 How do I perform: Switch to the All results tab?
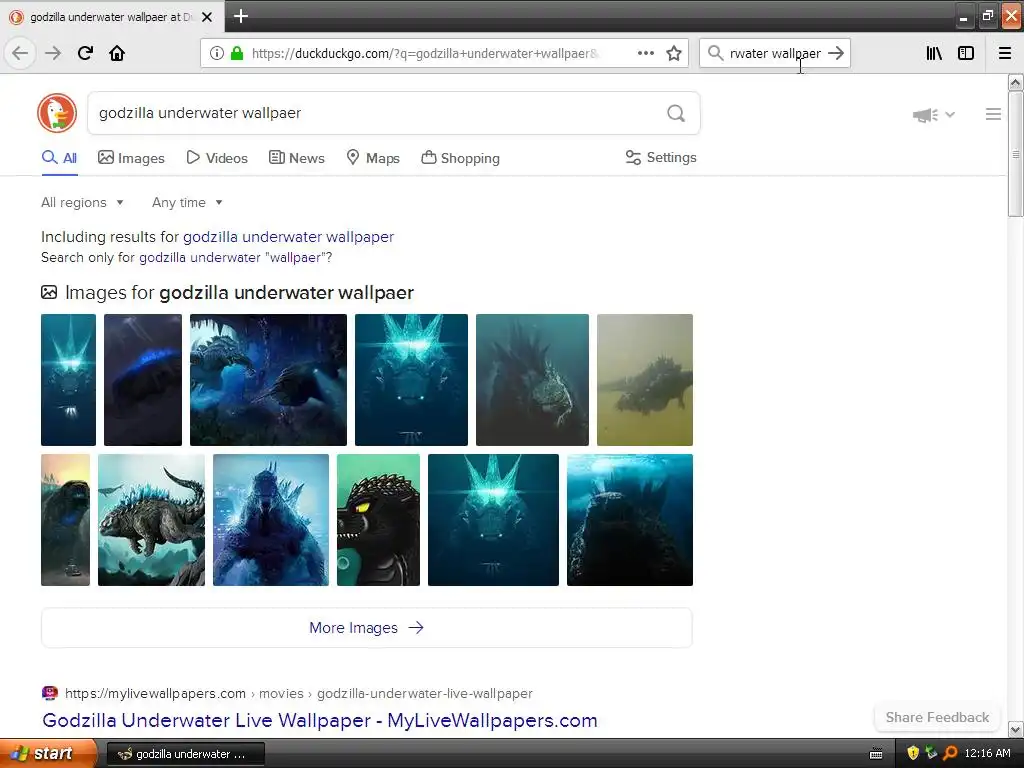tap(59, 158)
